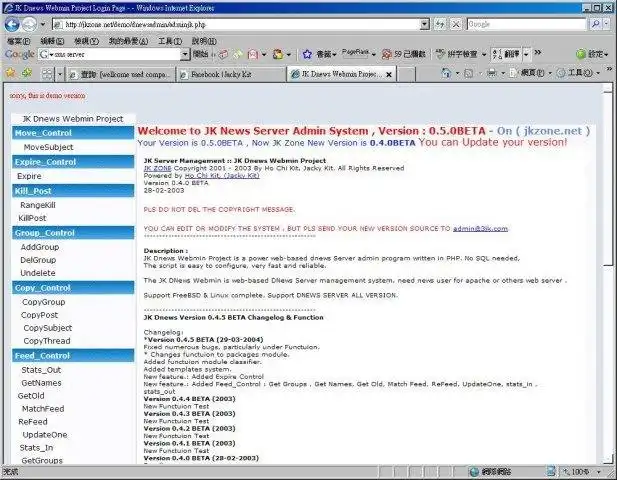Open the View menu (檢視)
This screenshot has width=617, height=480.
[86, 41]
